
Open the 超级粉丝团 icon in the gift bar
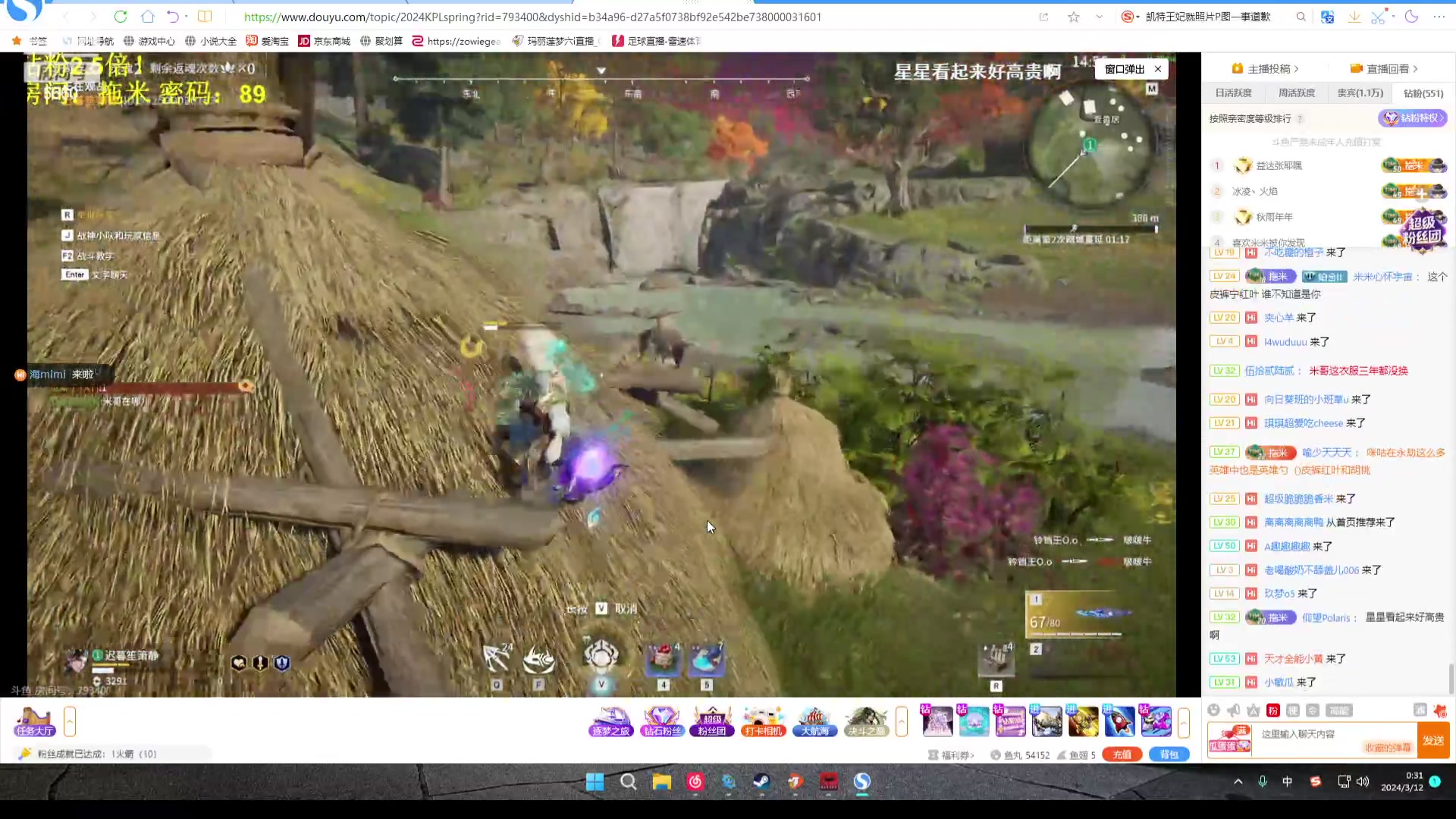click(x=712, y=721)
